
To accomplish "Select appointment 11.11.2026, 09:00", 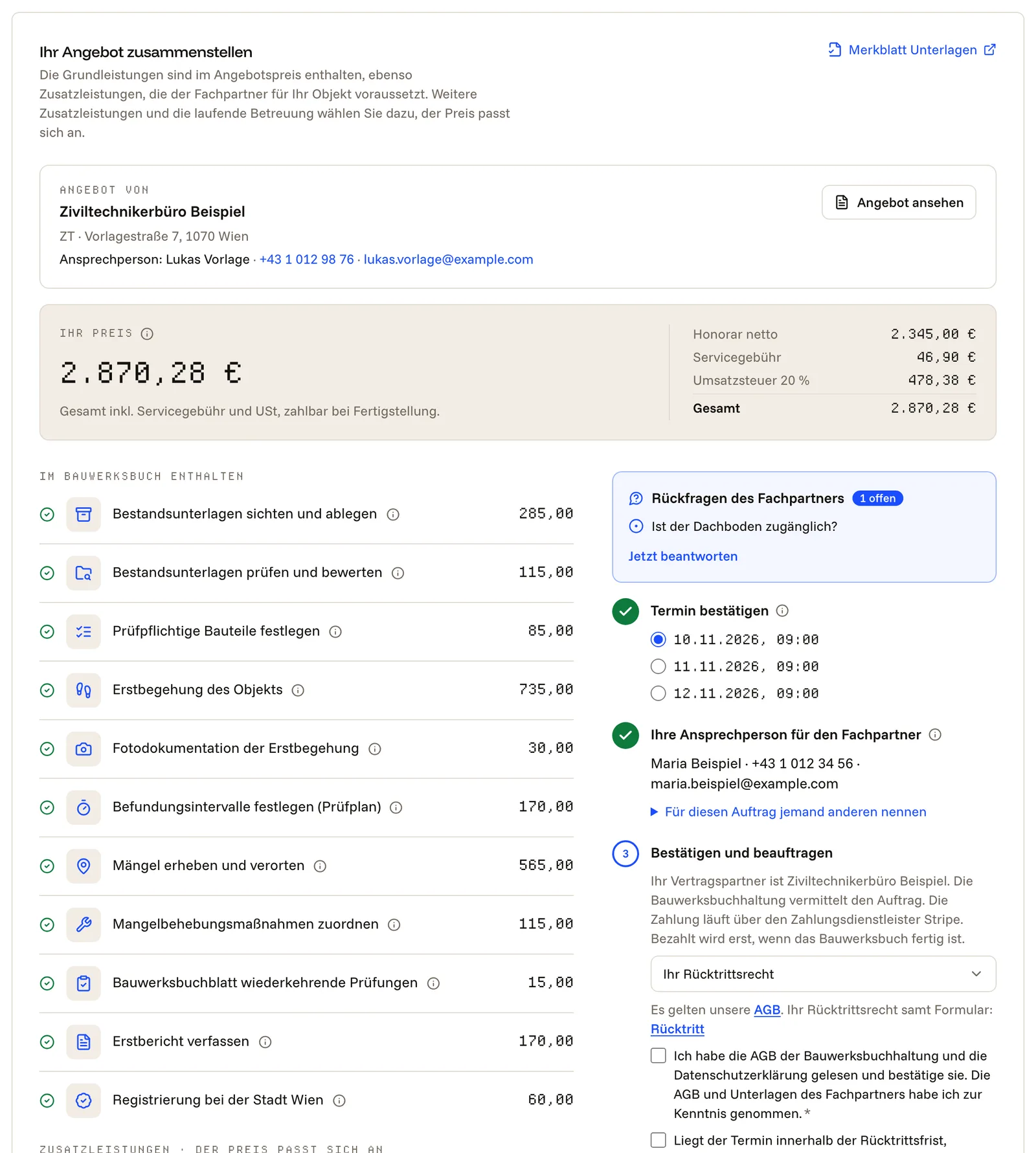I will click(658, 666).
